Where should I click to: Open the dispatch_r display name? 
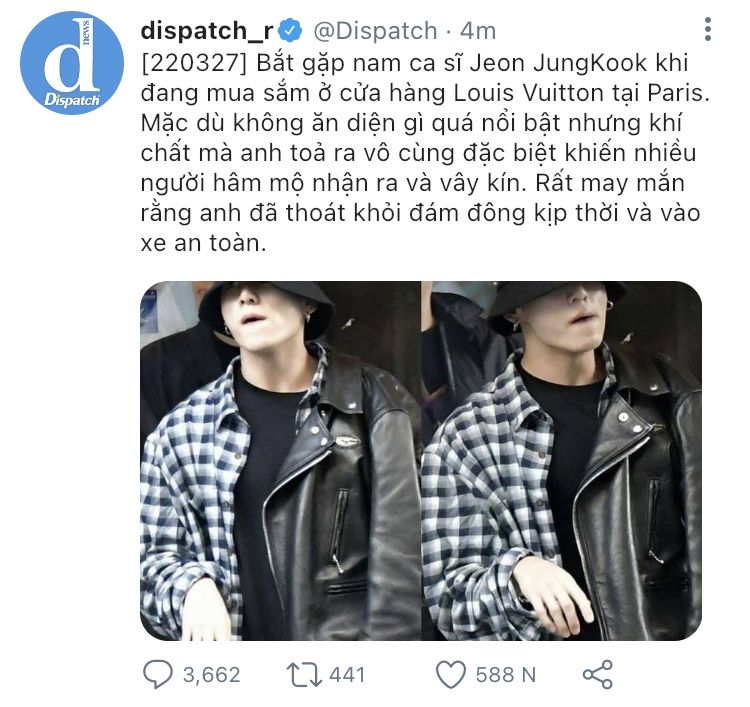[207, 31]
